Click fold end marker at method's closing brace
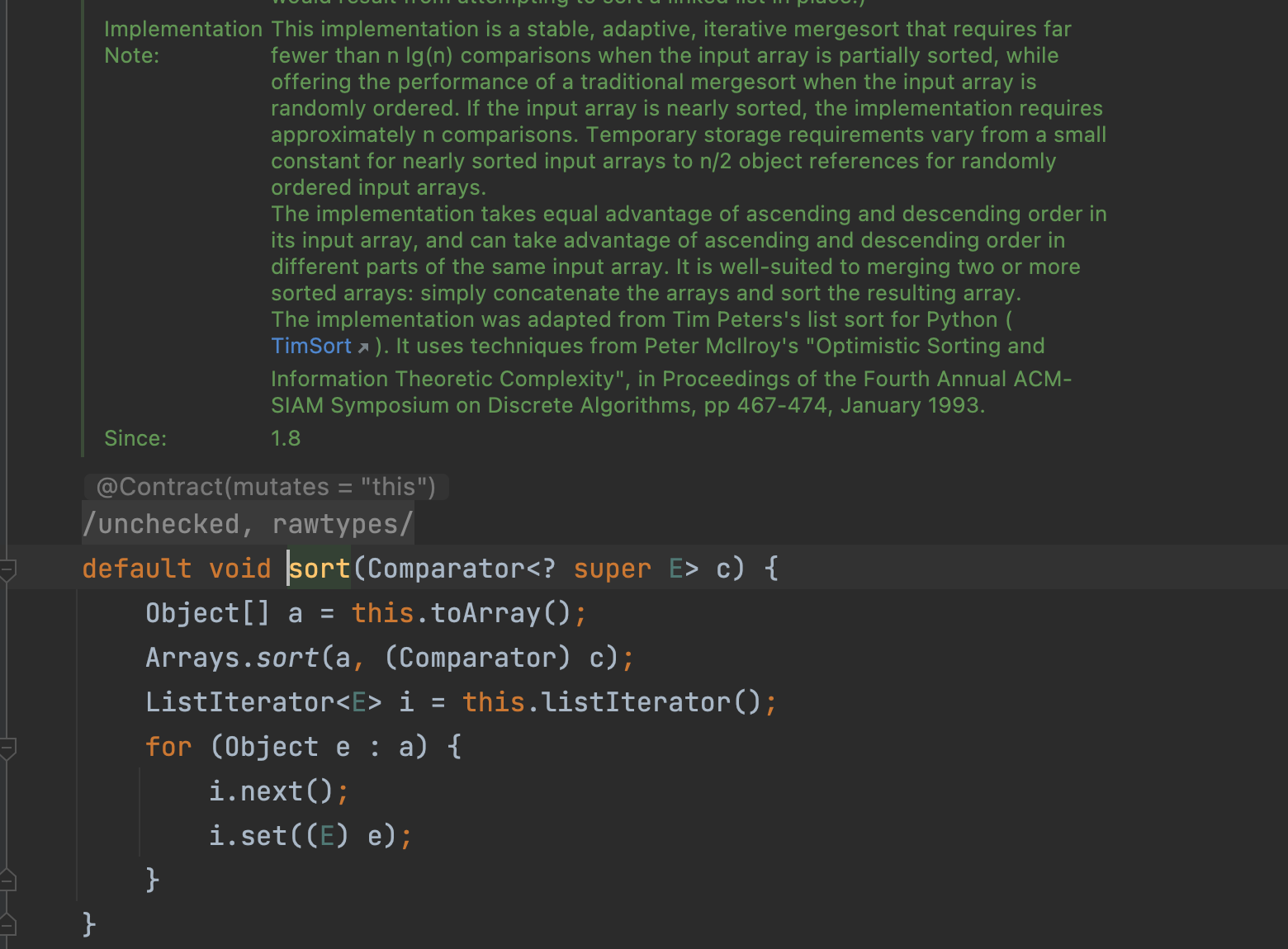 (x=7, y=924)
